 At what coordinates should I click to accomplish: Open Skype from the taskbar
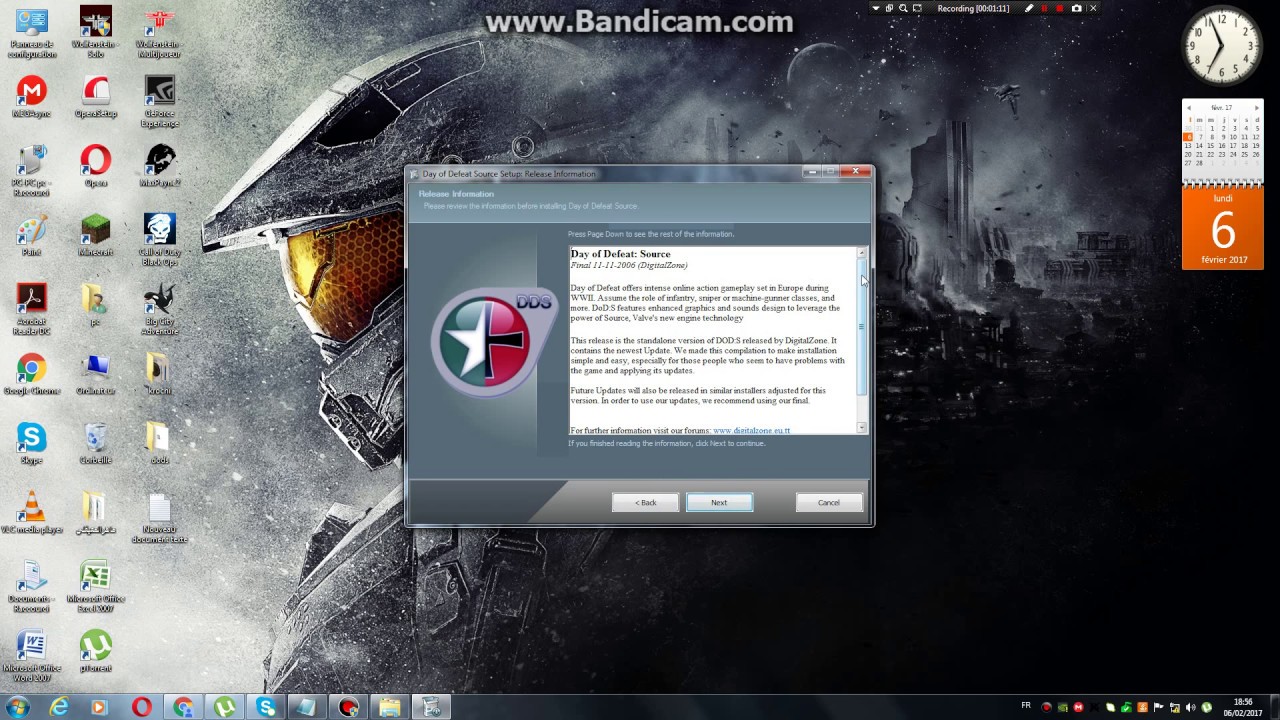pyautogui.click(x=266, y=707)
